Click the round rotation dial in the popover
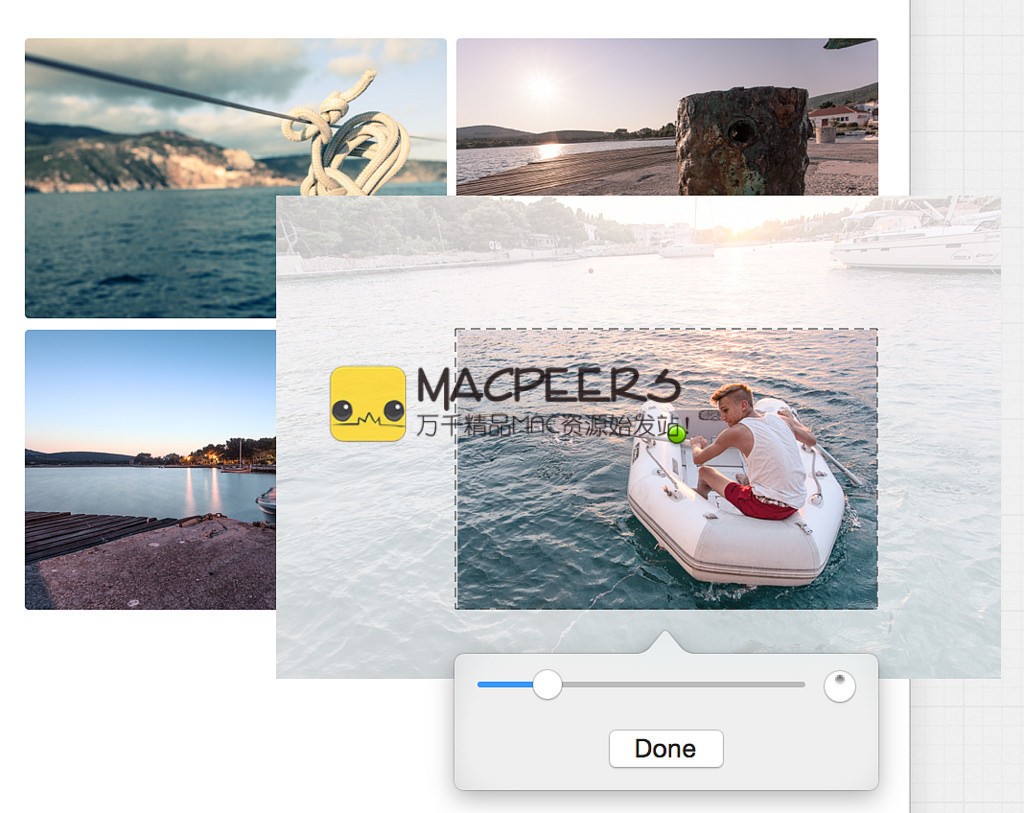The image size is (1024, 813). tap(840, 686)
